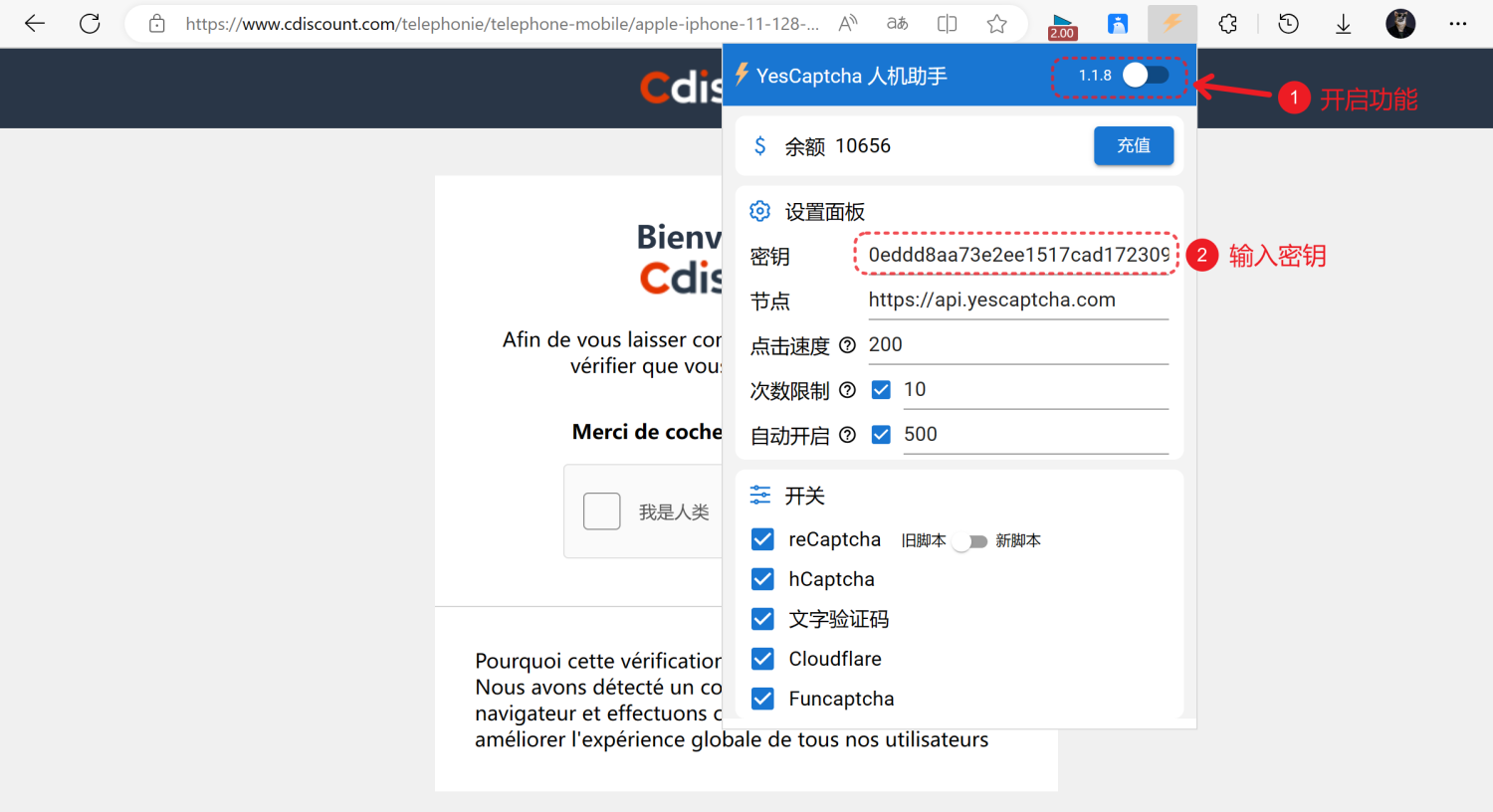This screenshot has height=812, width=1493.
Task: Click the 余额 10656 balance text
Action: point(838,146)
